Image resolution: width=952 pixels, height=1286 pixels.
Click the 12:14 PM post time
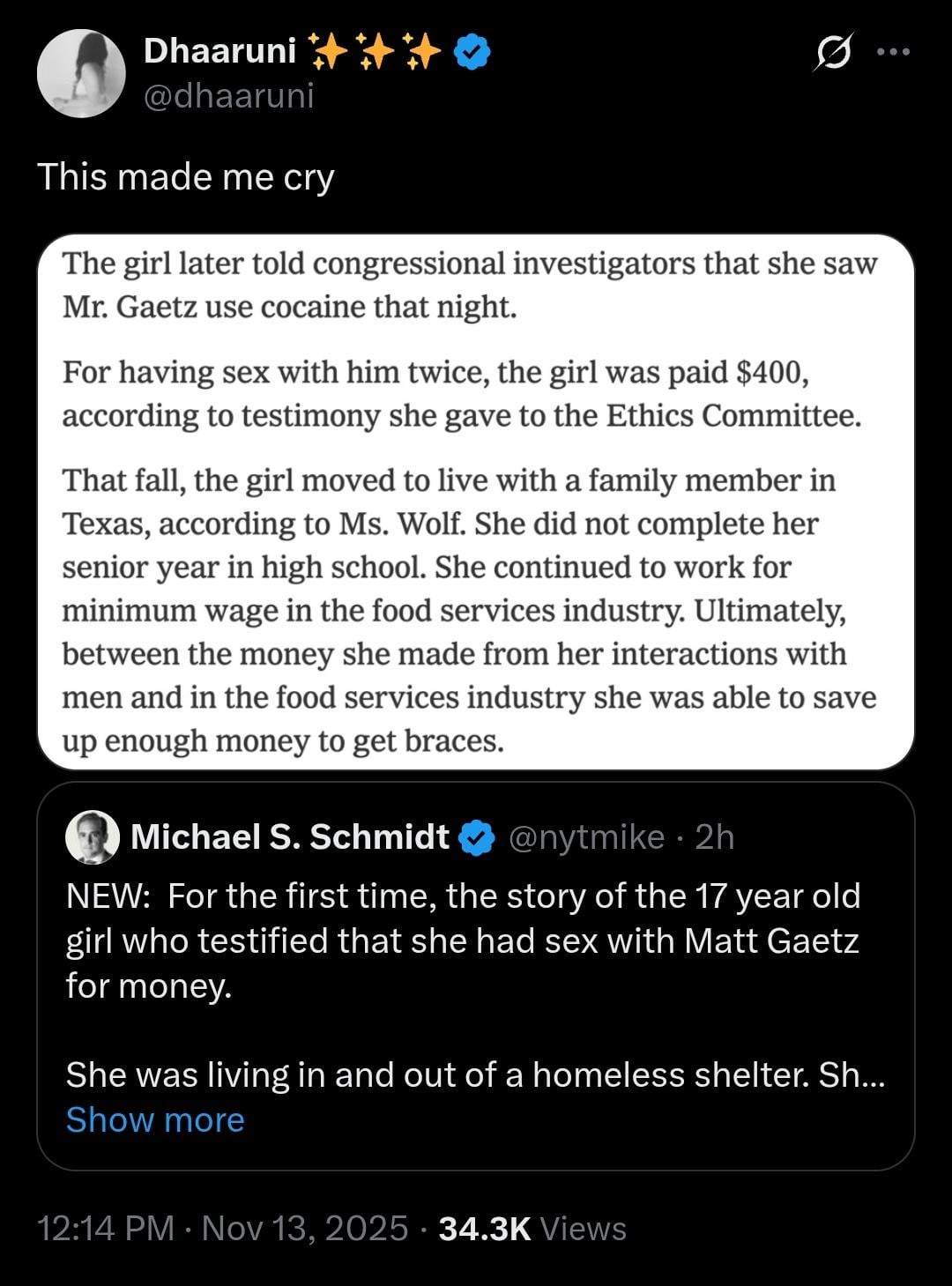click(106, 1228)
